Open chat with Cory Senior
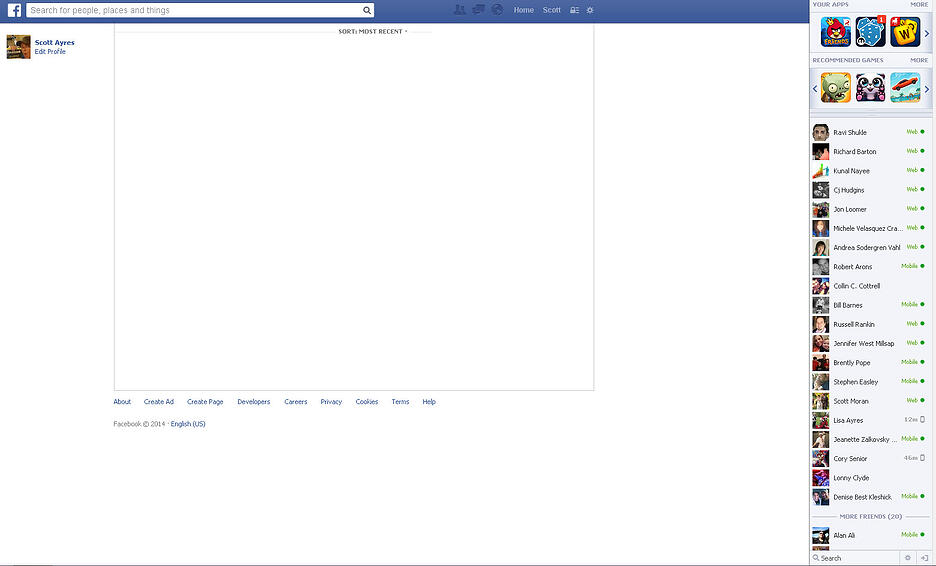 coord(869,459)
